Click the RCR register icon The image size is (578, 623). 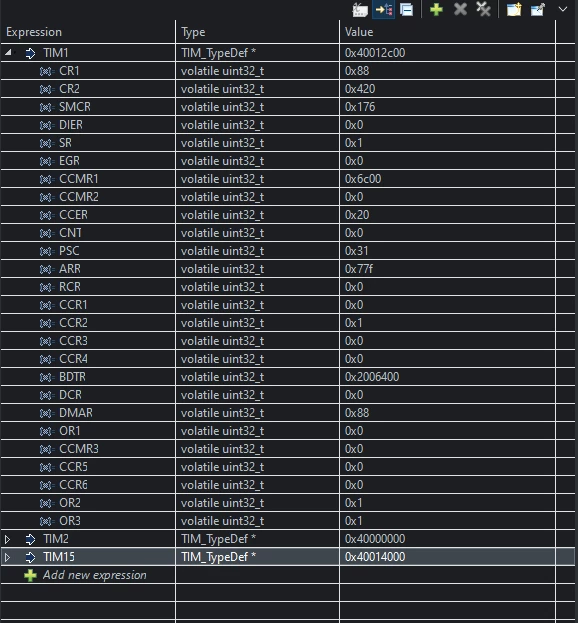pyautogui.click(x=47, y=287)
